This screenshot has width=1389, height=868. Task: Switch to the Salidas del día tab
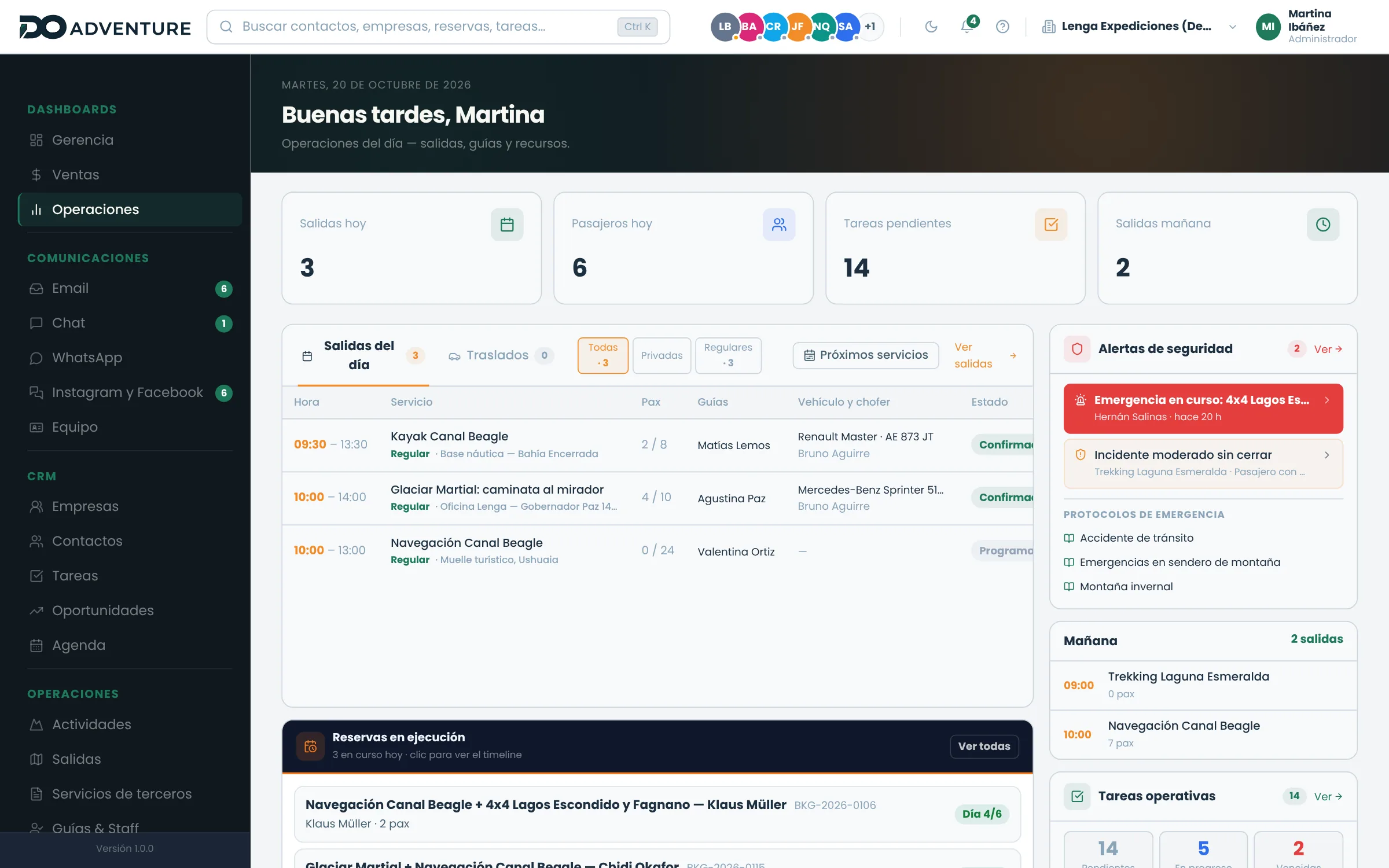tap(363, 355)
